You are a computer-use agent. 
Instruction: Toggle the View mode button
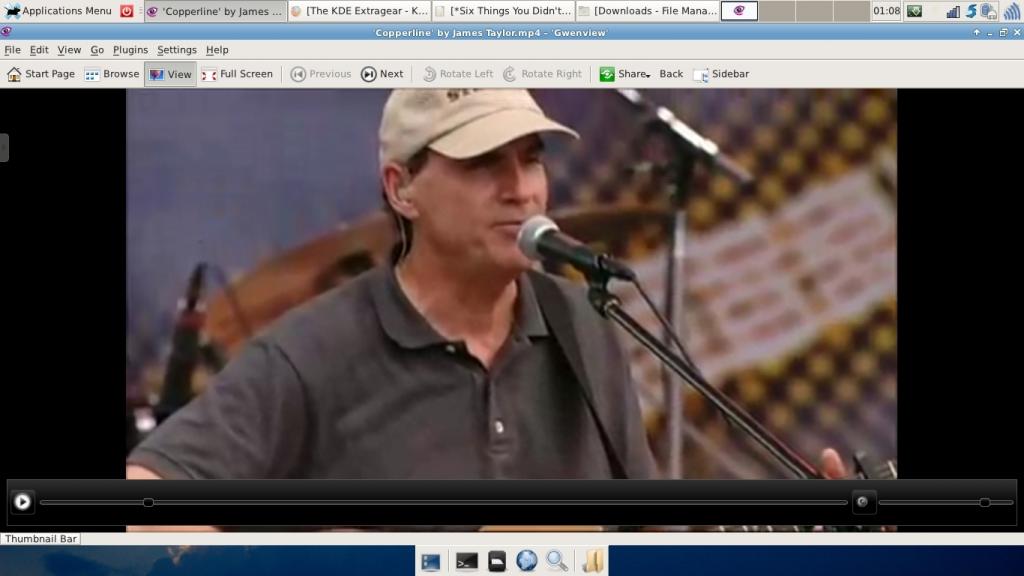170,74
